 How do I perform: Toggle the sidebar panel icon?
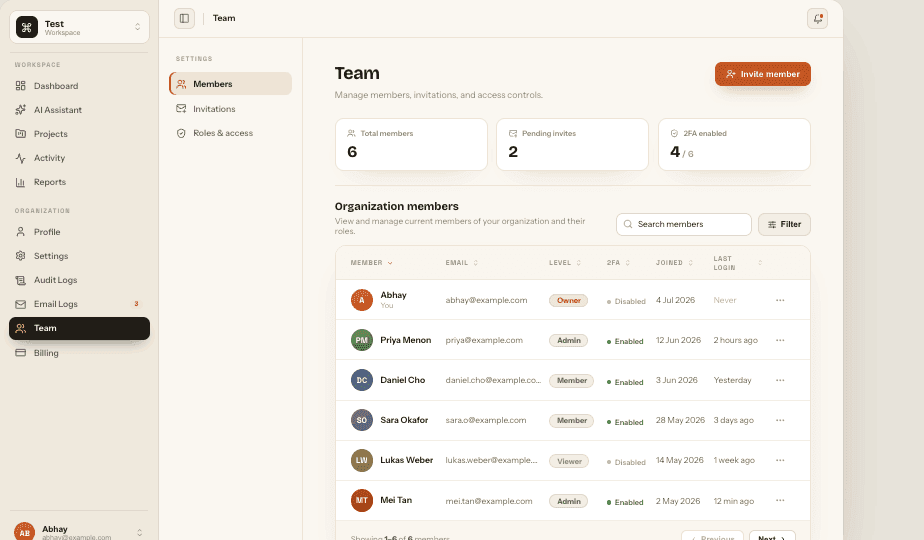[x=184, y=18]
